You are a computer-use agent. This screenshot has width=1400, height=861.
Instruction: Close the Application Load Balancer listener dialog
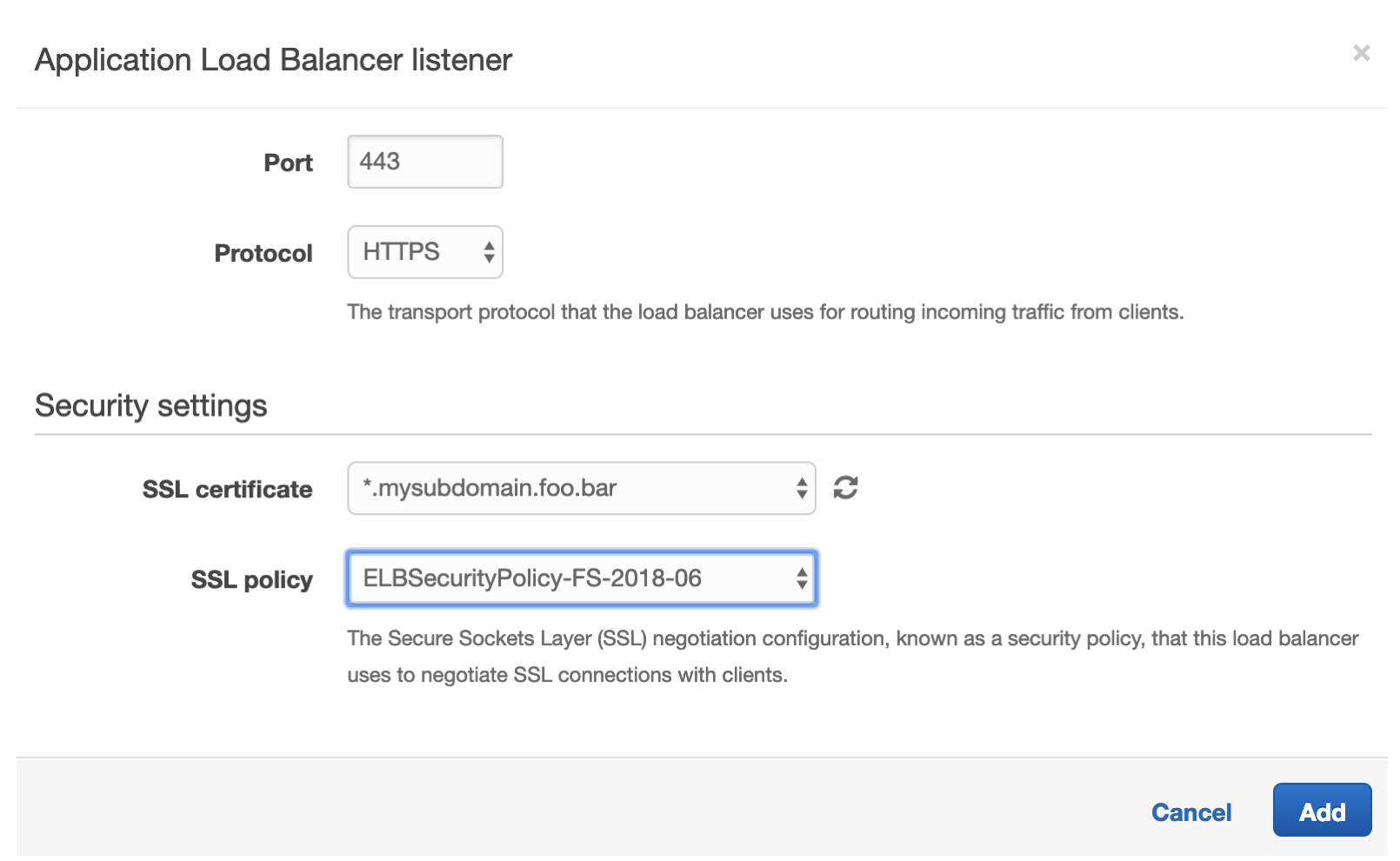(x=1361, y=53)
